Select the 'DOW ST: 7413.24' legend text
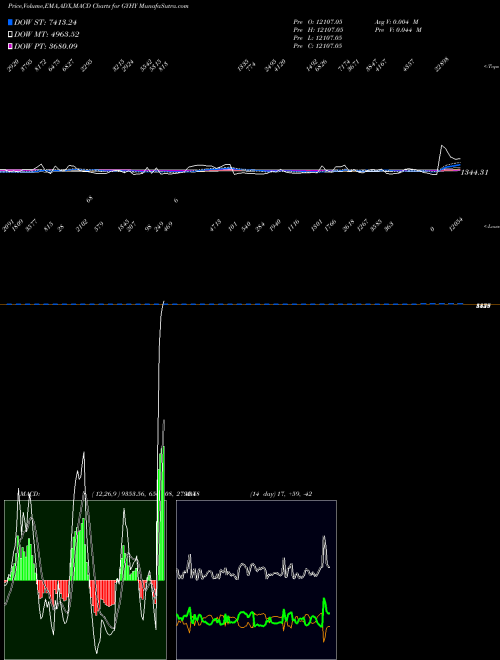The height and width of the screenshot is (660, 500). click(45, 22)
